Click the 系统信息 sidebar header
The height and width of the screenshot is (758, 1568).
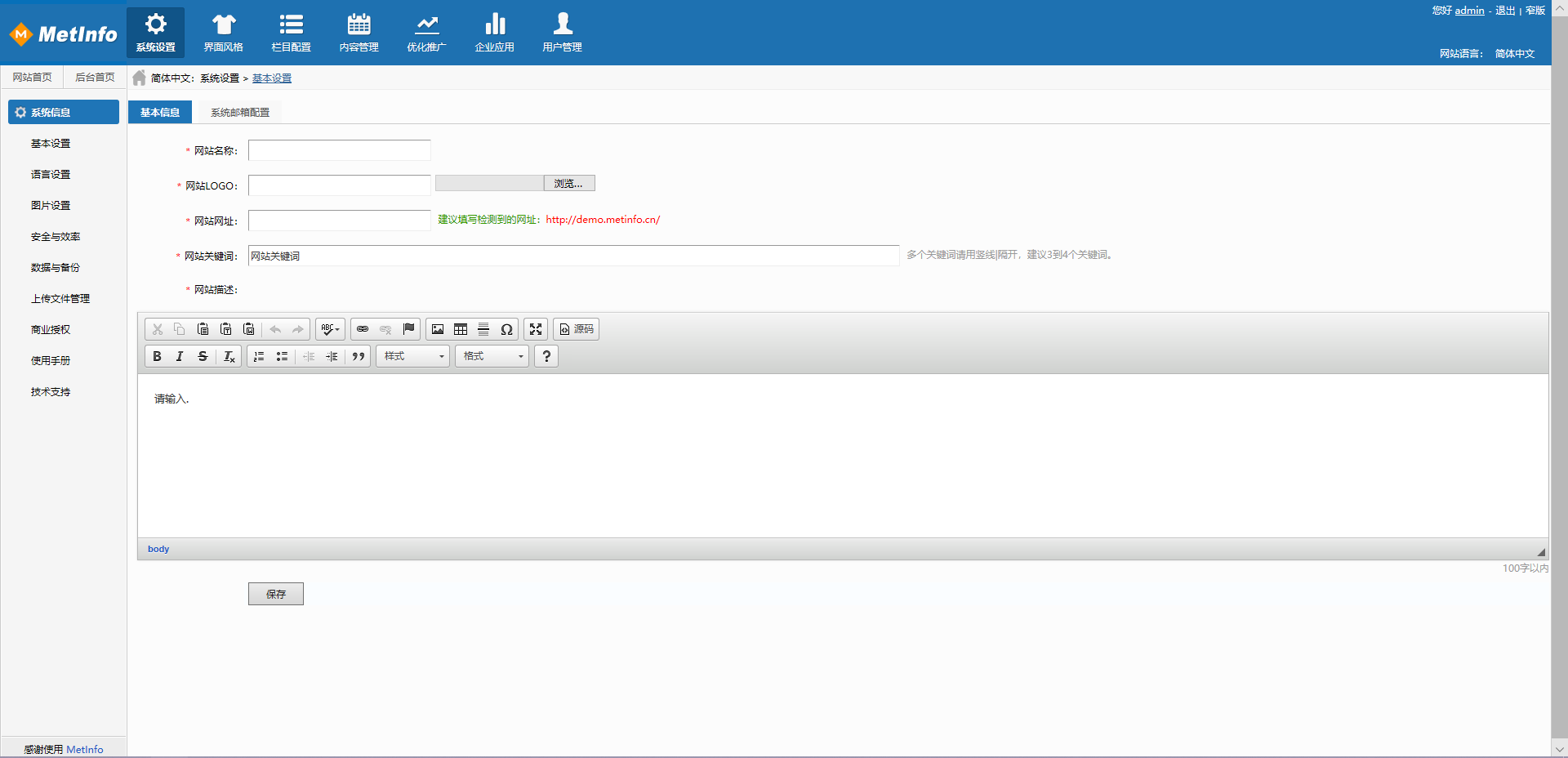pyautogui.click(x=64, y=112)
